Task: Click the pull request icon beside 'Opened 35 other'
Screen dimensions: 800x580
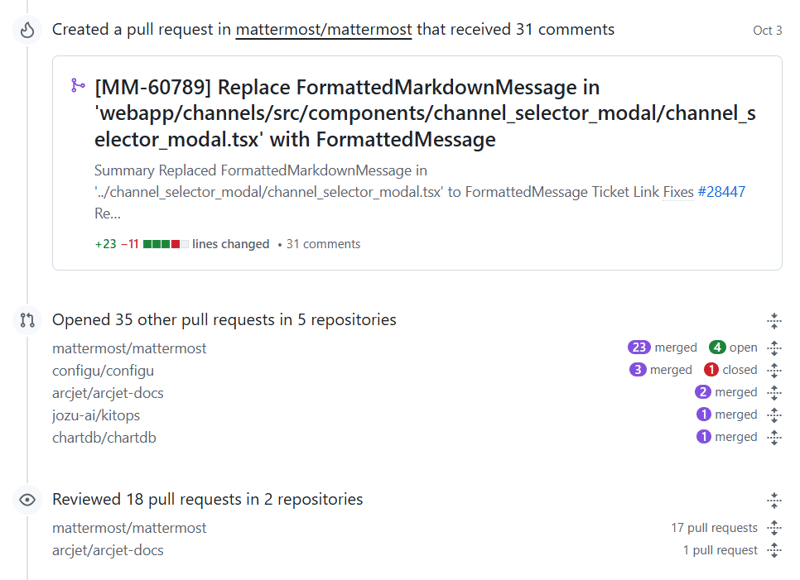Action: click(x=27, y=320)
